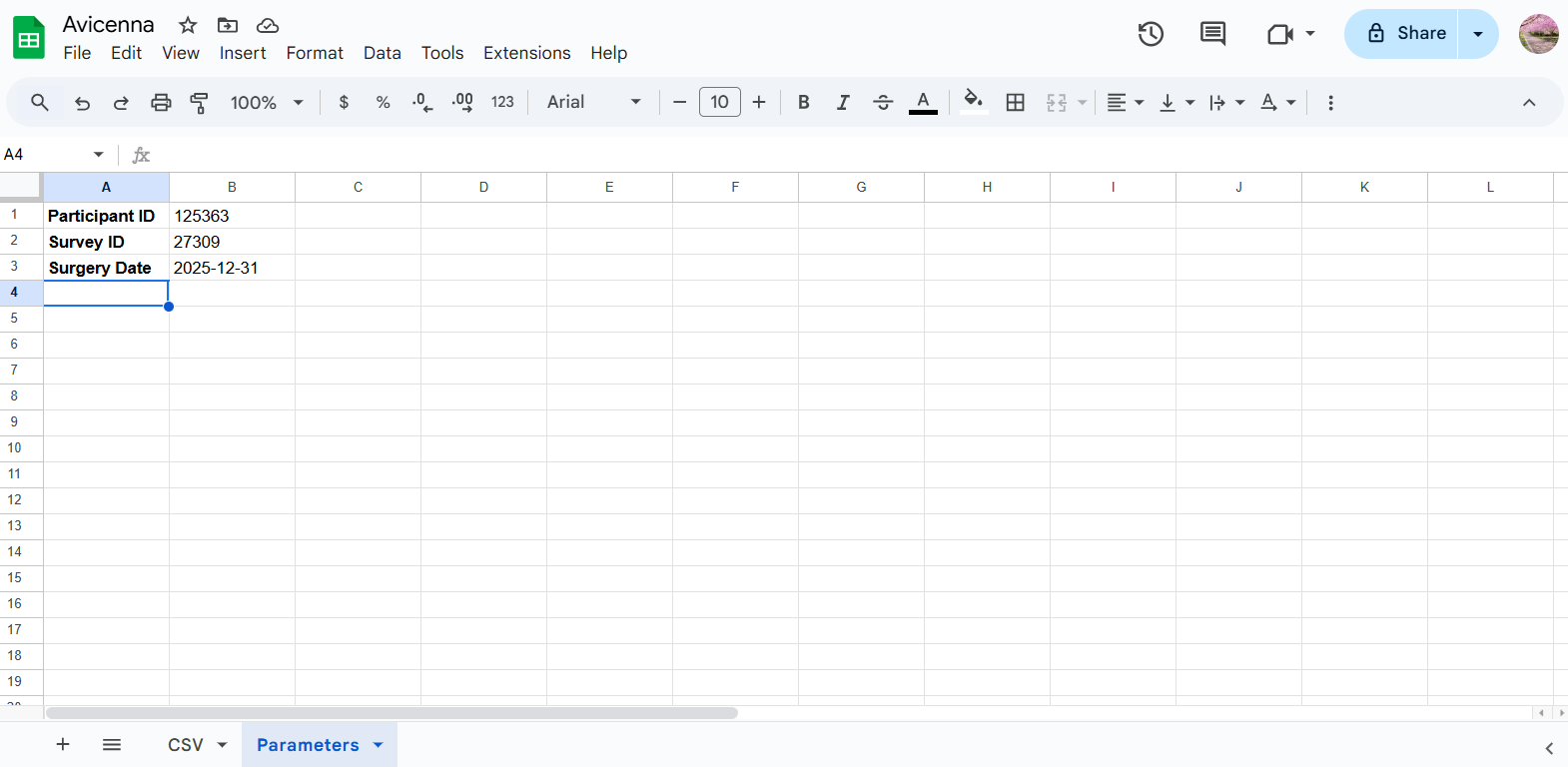Viewport: 1568px width, 768px height.
Task: Open the Parameters sheet tab arrow
Action: tap(379, 745)
